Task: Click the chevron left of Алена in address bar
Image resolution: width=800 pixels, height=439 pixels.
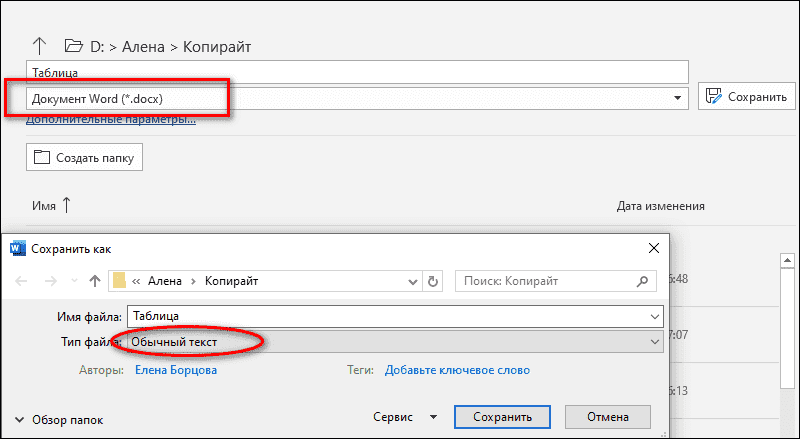Action: click(136, 281)
